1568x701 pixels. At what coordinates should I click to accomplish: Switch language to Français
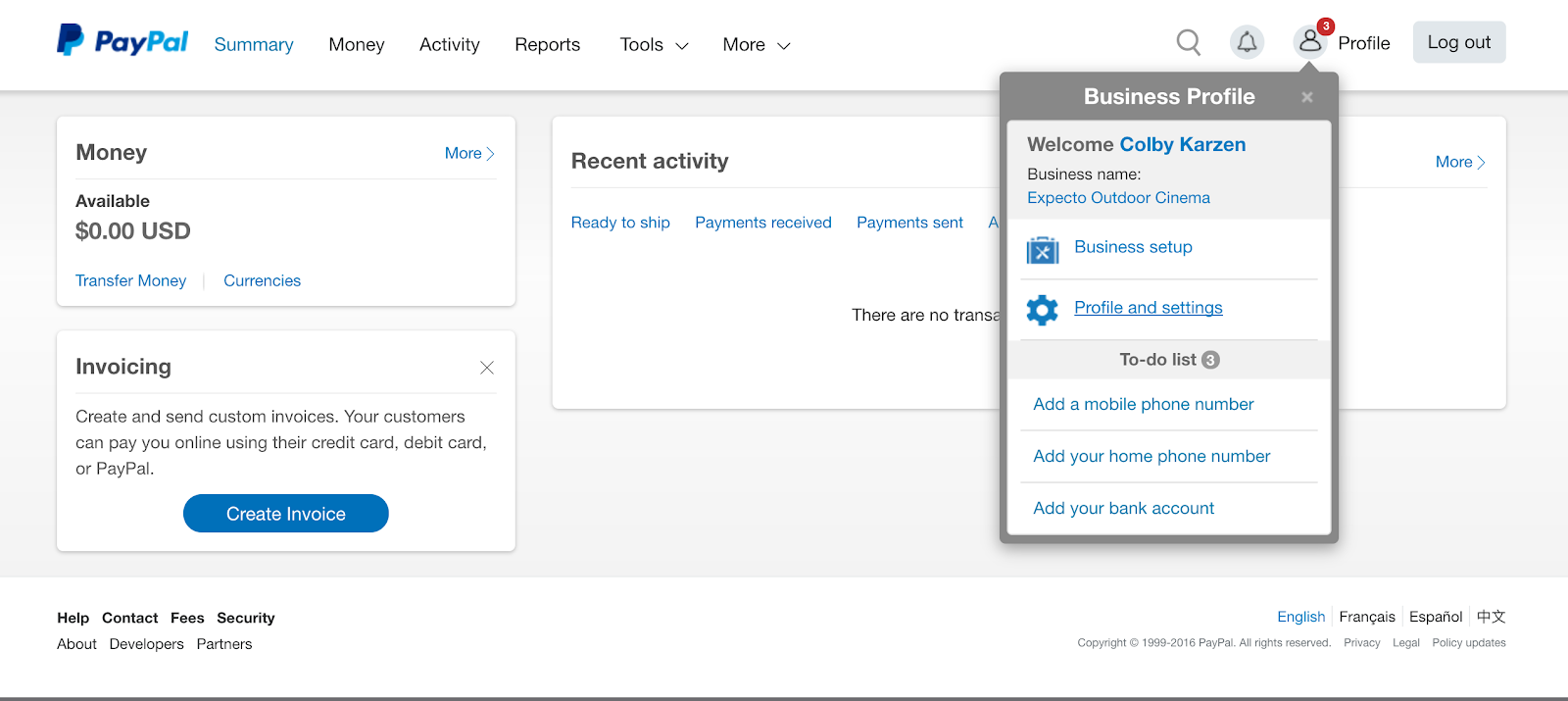coord(1367,617)
